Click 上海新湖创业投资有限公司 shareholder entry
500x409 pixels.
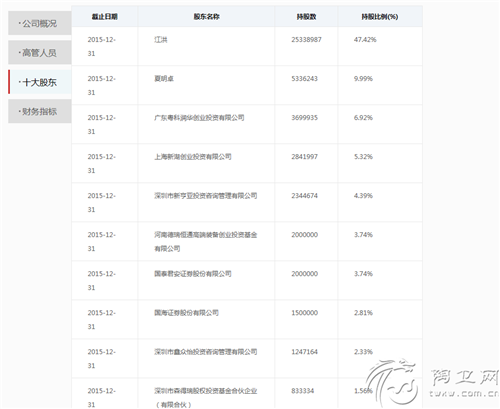(193, 157)
